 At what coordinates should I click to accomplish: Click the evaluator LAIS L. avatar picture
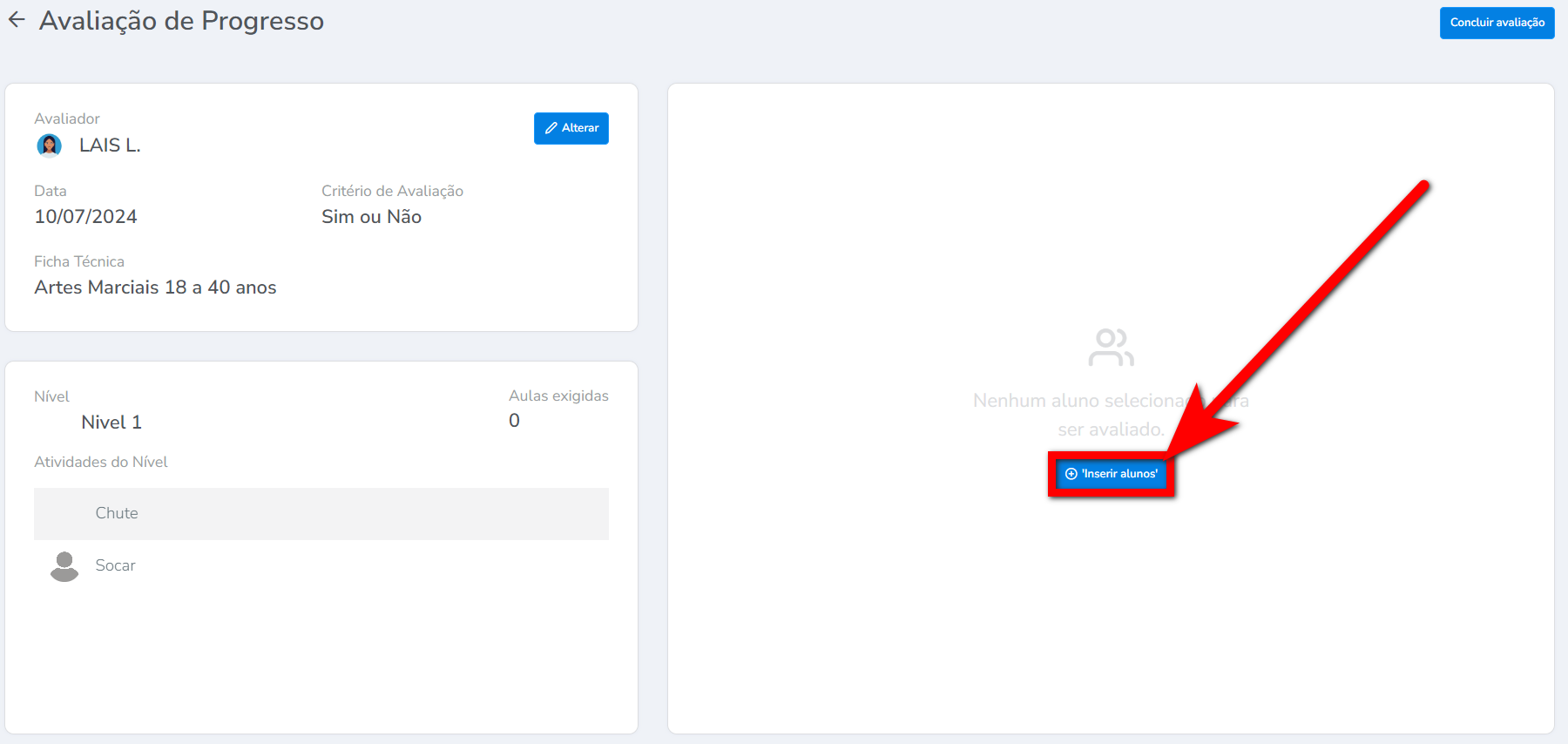point(50,145)
